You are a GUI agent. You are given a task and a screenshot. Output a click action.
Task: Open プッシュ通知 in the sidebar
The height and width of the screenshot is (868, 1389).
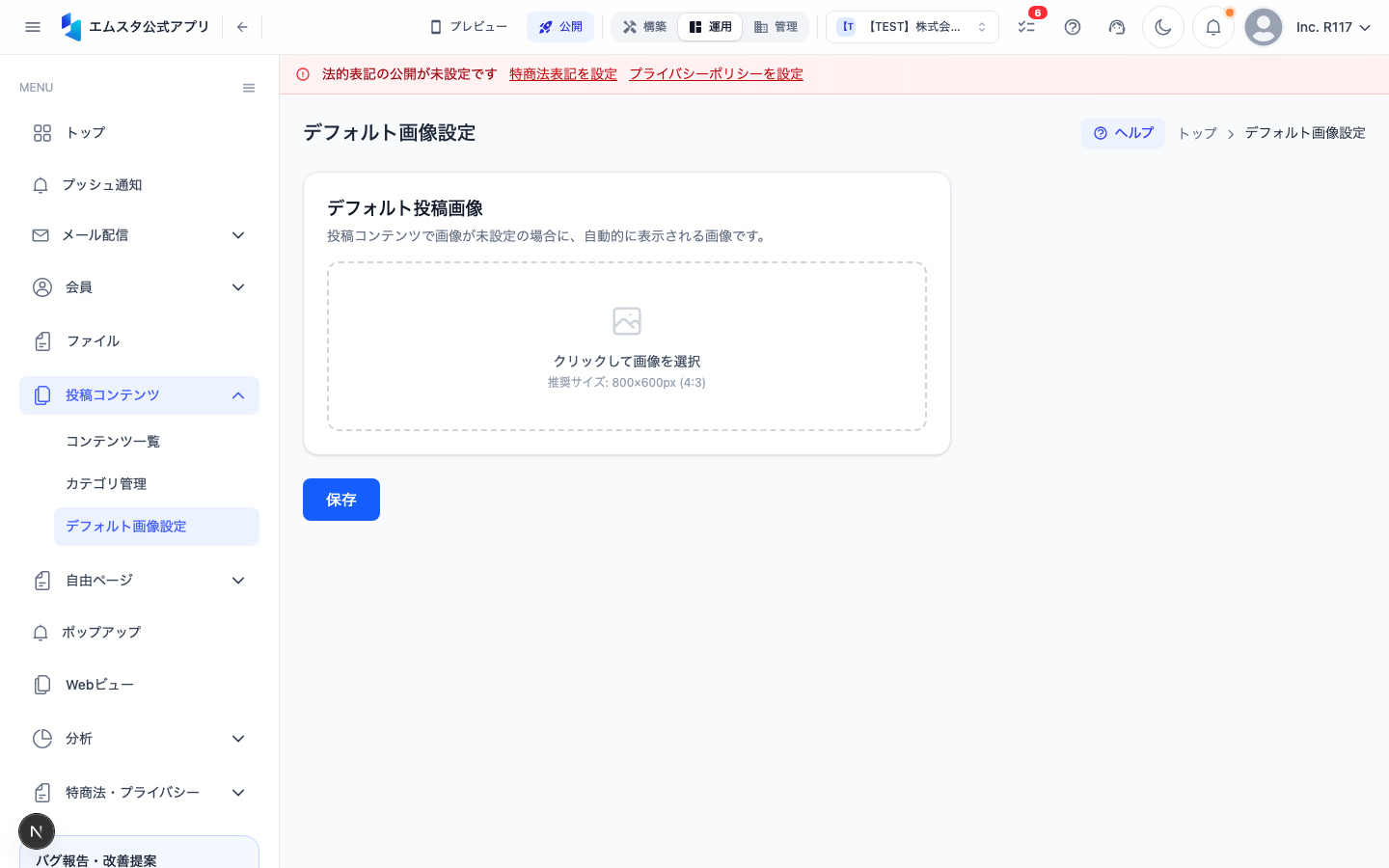[x=139, y=185]
